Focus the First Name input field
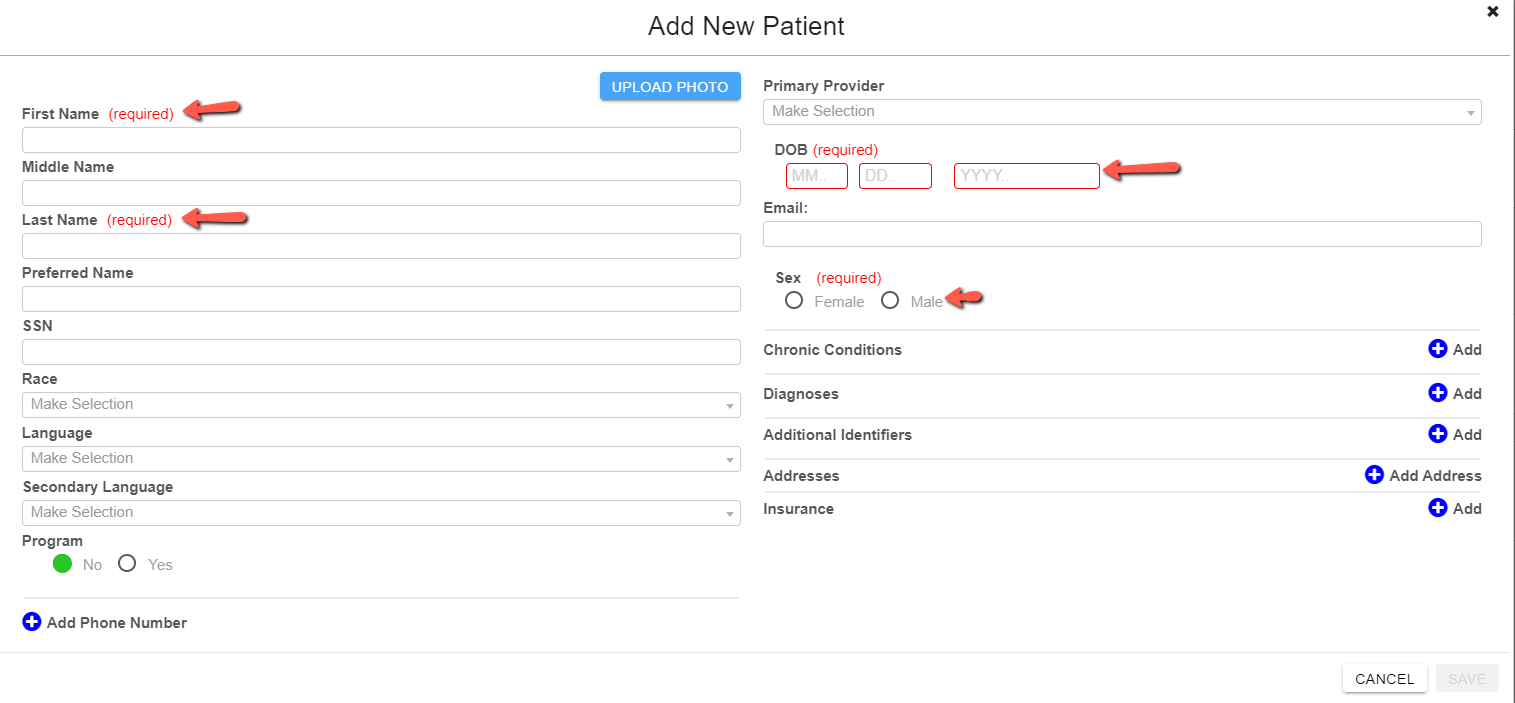Image resolution: width=1515 pixels, height=703 pixels. pos(381,140)
